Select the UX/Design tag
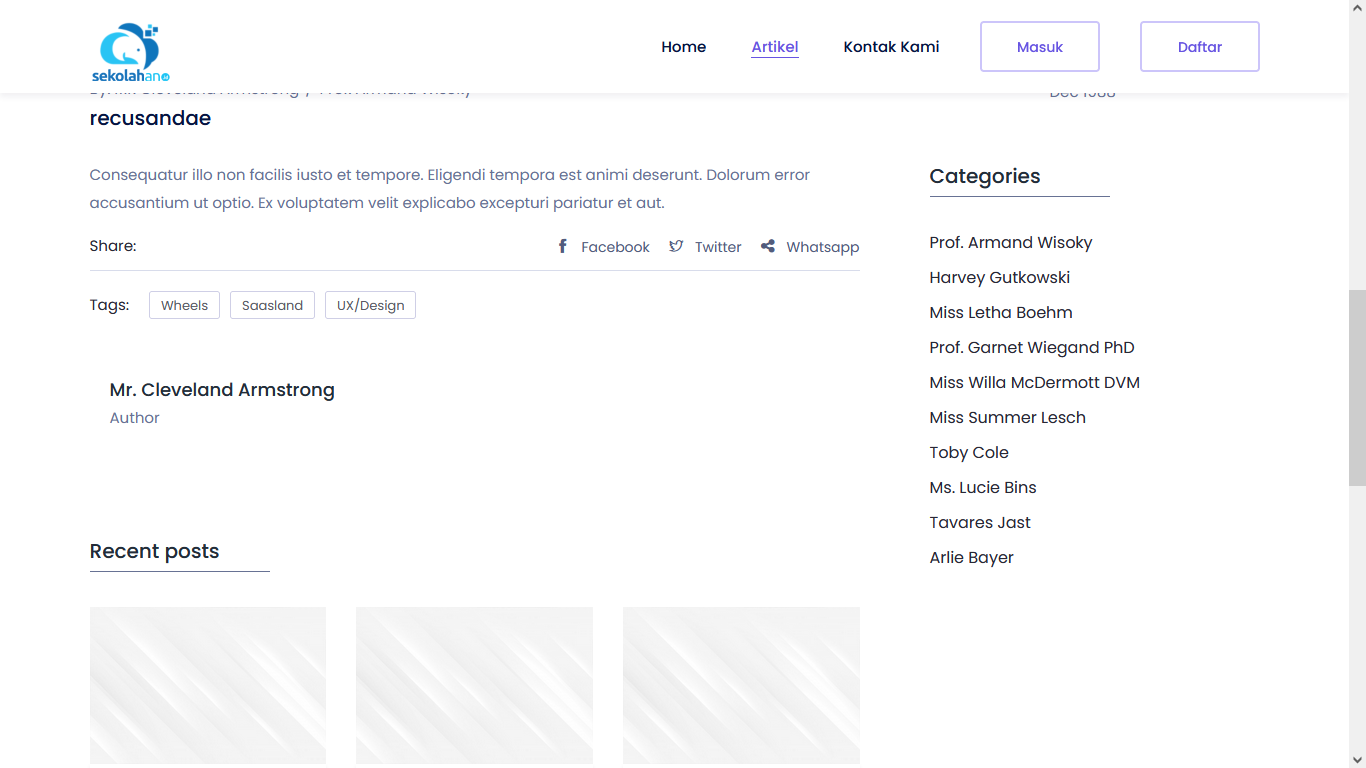Image resolution: width=1366 pixels, height=768 pixels. click(x=370, y=305)
